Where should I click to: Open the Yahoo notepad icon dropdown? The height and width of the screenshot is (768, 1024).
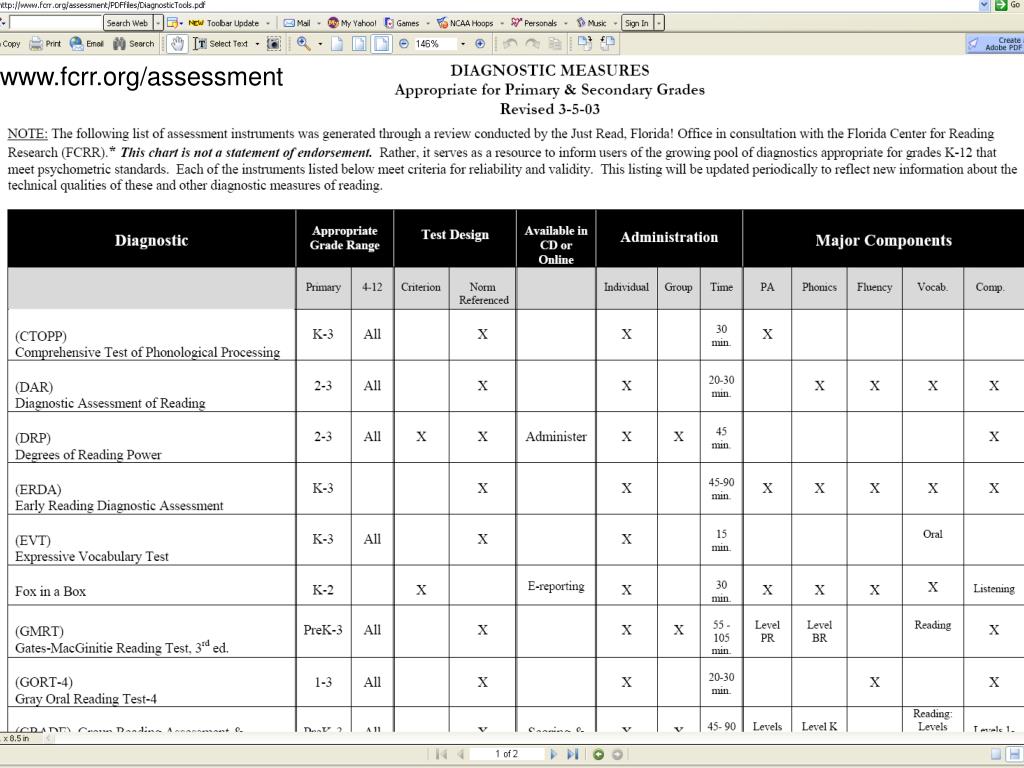180,23
